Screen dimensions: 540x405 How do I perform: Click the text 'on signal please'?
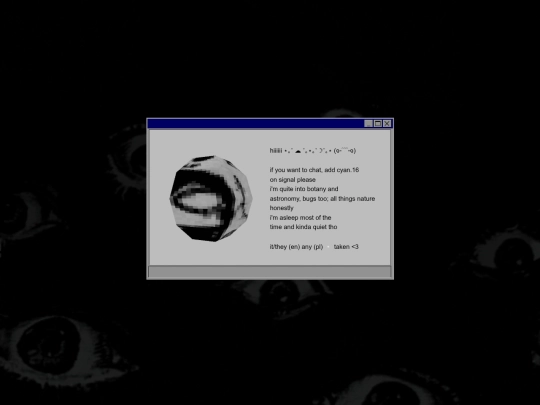click(x=292, y=179)
